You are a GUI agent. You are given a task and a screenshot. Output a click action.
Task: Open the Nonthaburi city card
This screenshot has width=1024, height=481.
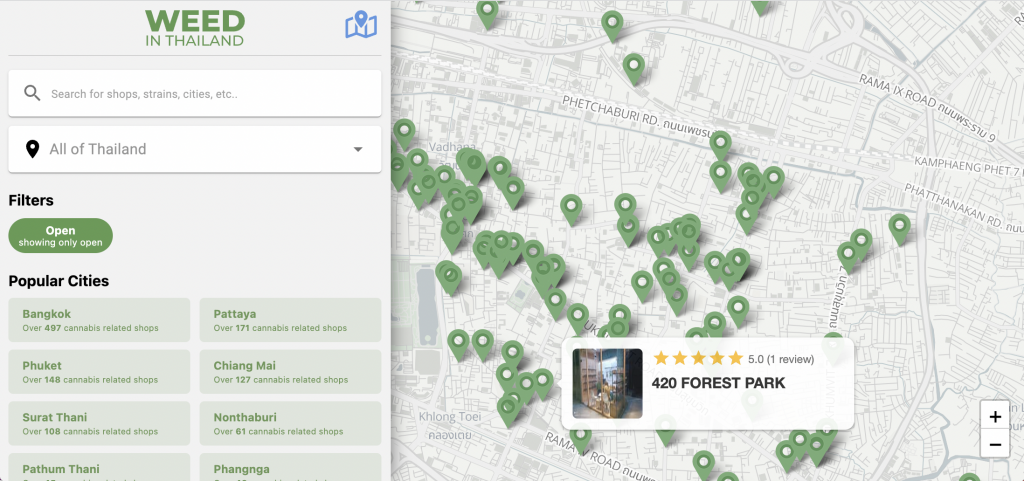pos(290,424)
